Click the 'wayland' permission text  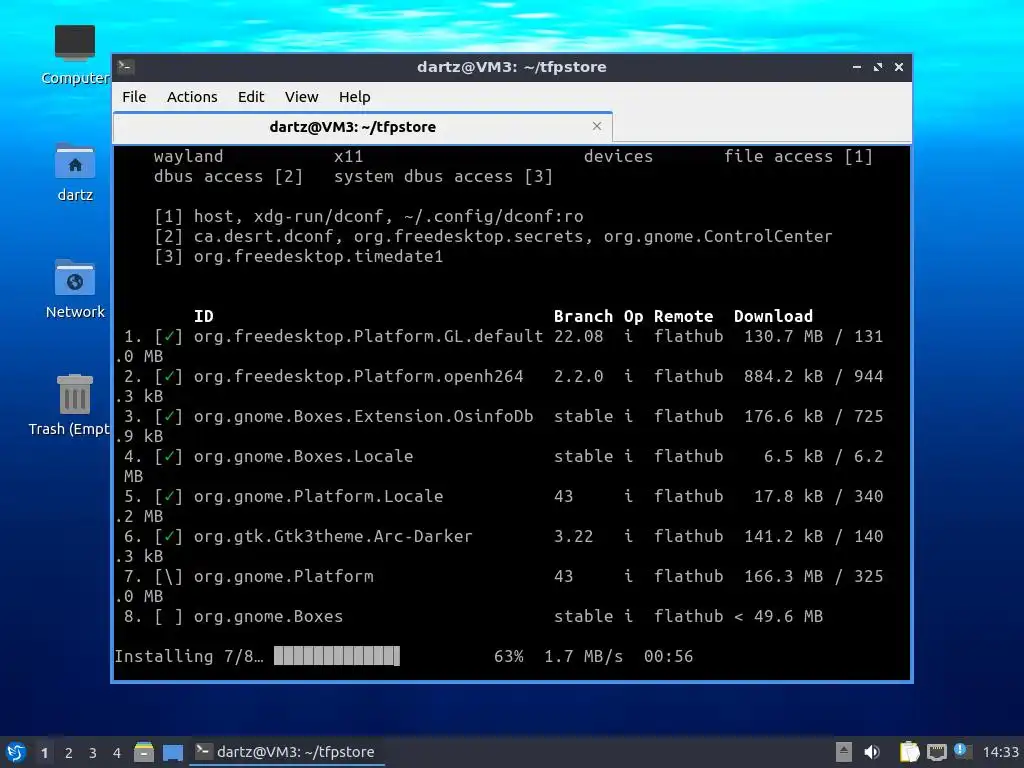click(x=189, y=156)
